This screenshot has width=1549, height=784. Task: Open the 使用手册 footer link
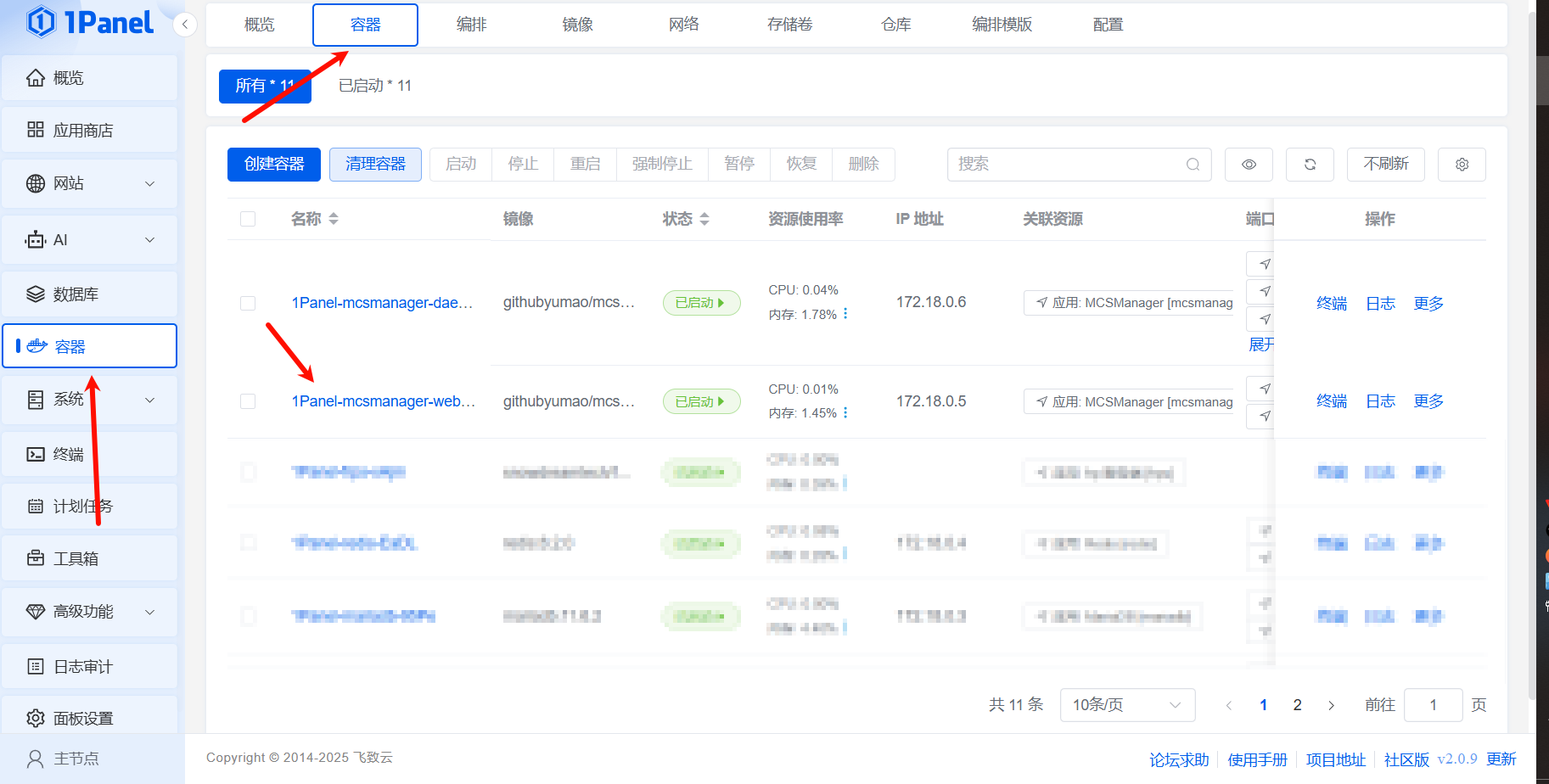coord(1257,759)
